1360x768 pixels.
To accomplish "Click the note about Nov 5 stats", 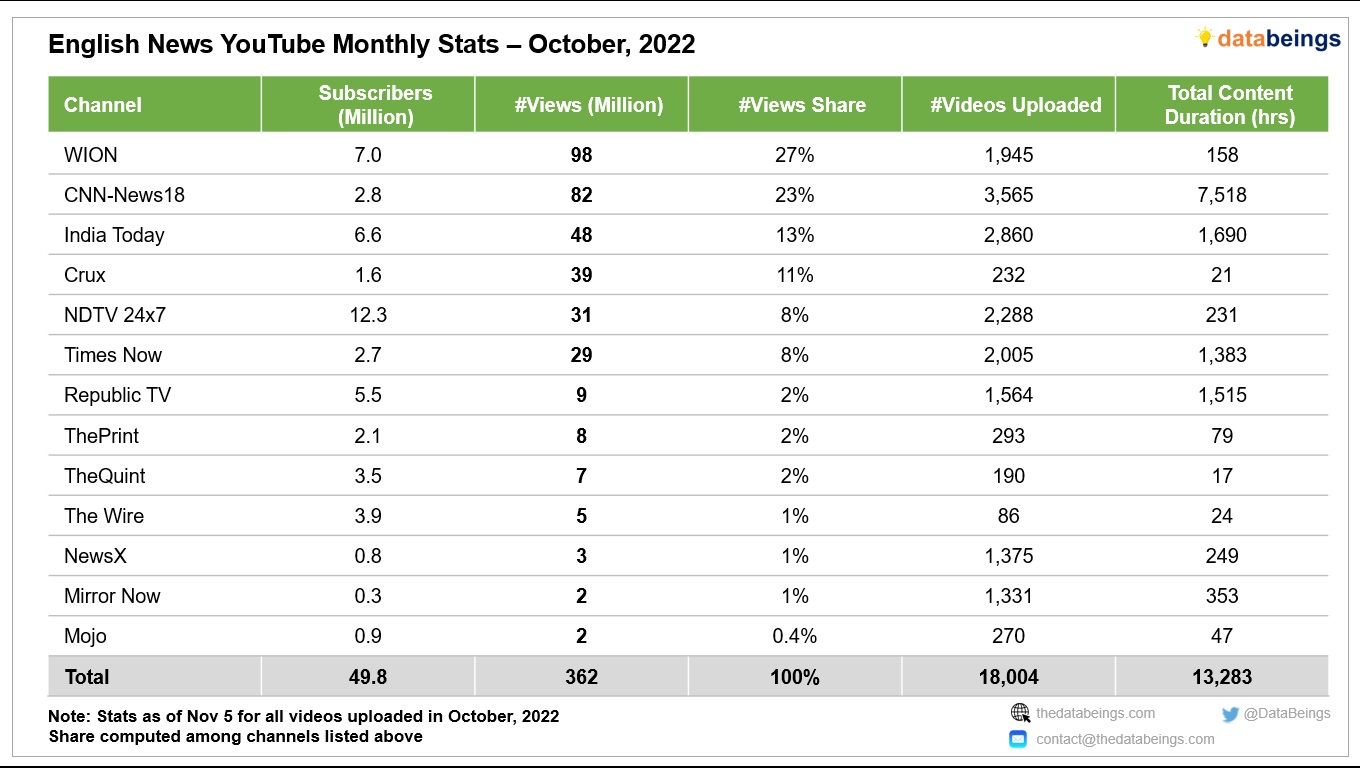I will coord(304,716).
